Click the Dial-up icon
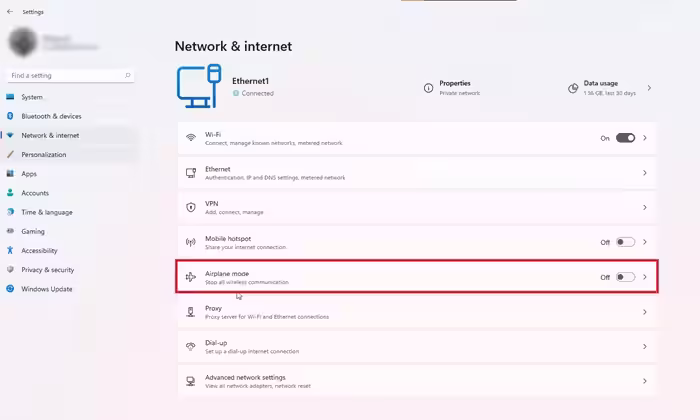The image size is (700, 420). [191, 346]
